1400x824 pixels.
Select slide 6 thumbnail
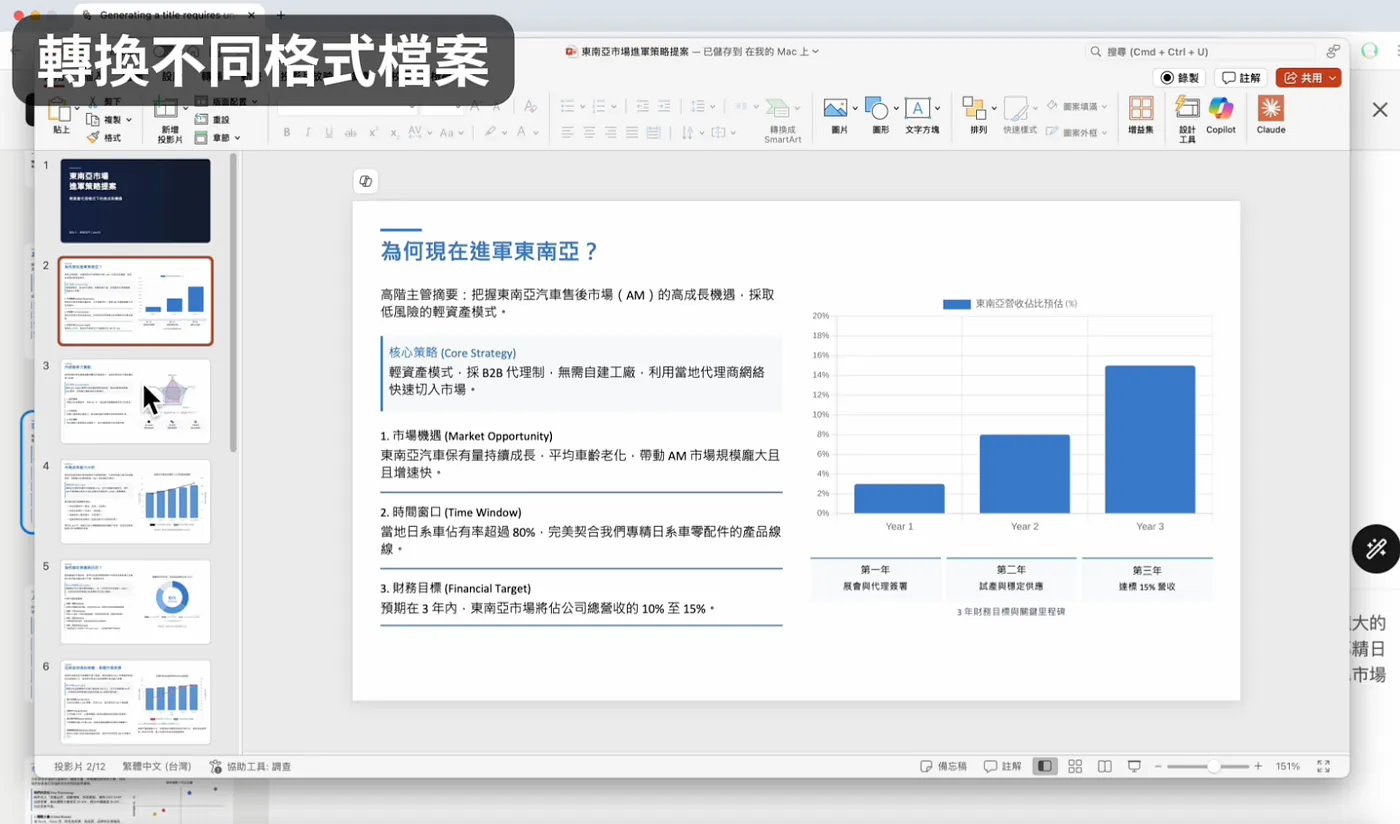click(x=135, y=701)
